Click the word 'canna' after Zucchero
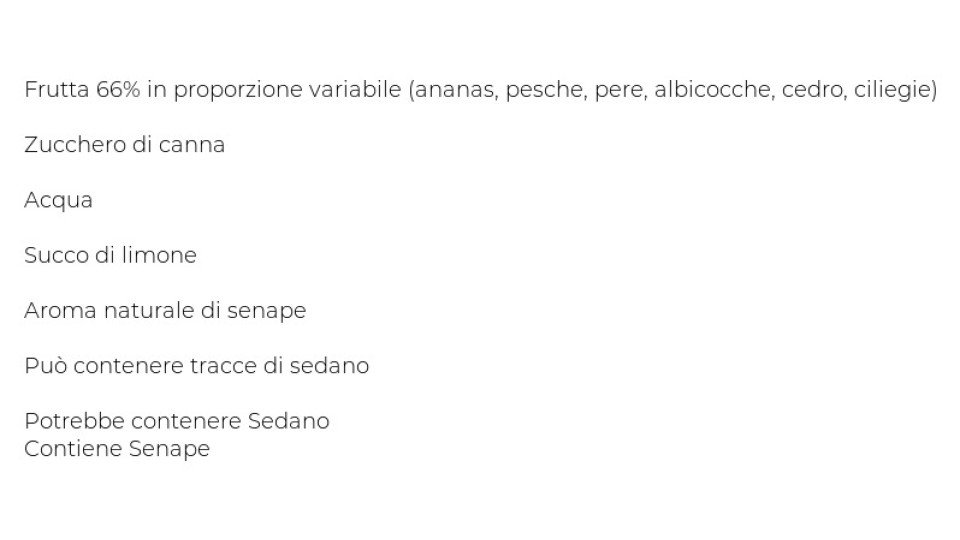 click(192, 146)
